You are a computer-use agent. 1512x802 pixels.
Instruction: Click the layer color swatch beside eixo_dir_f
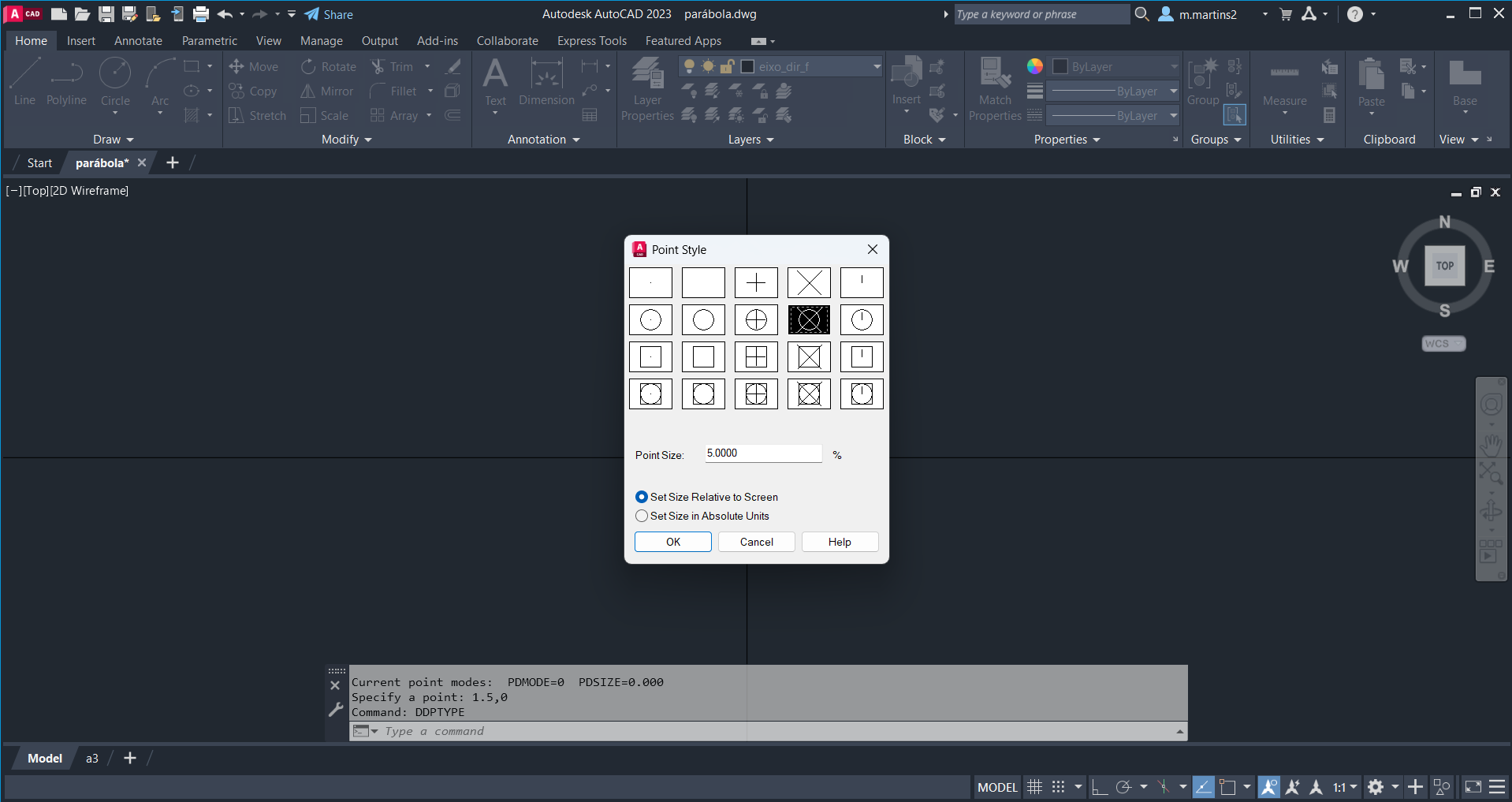tap(747, 67)
